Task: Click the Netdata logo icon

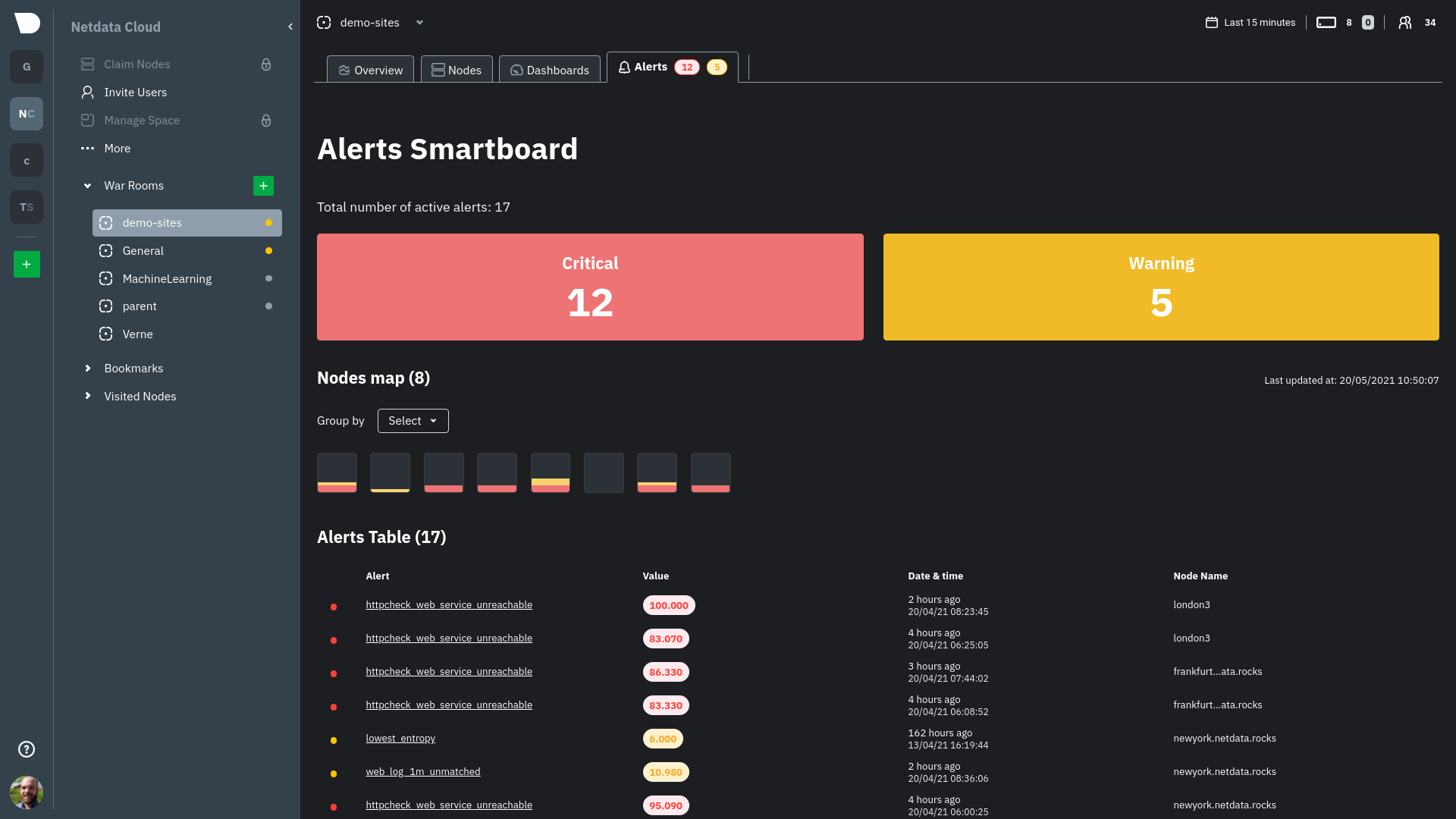Action: tap(27, 24)
